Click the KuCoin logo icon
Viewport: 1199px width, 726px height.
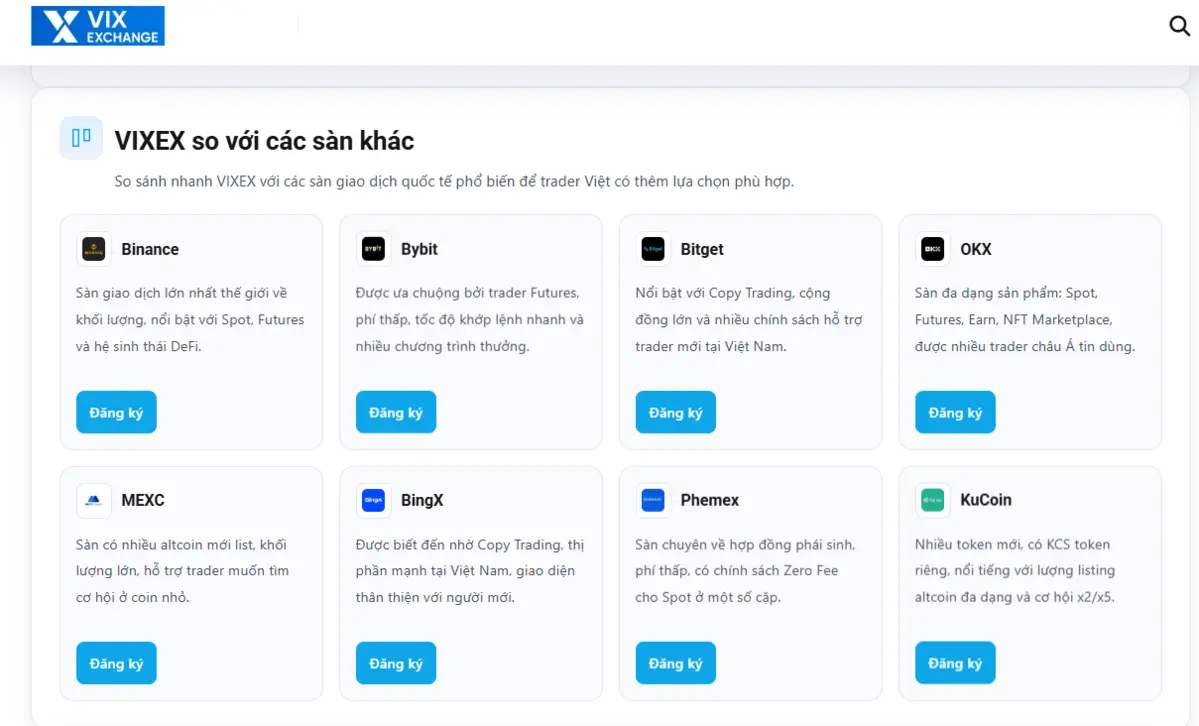[x=933, y=500]
